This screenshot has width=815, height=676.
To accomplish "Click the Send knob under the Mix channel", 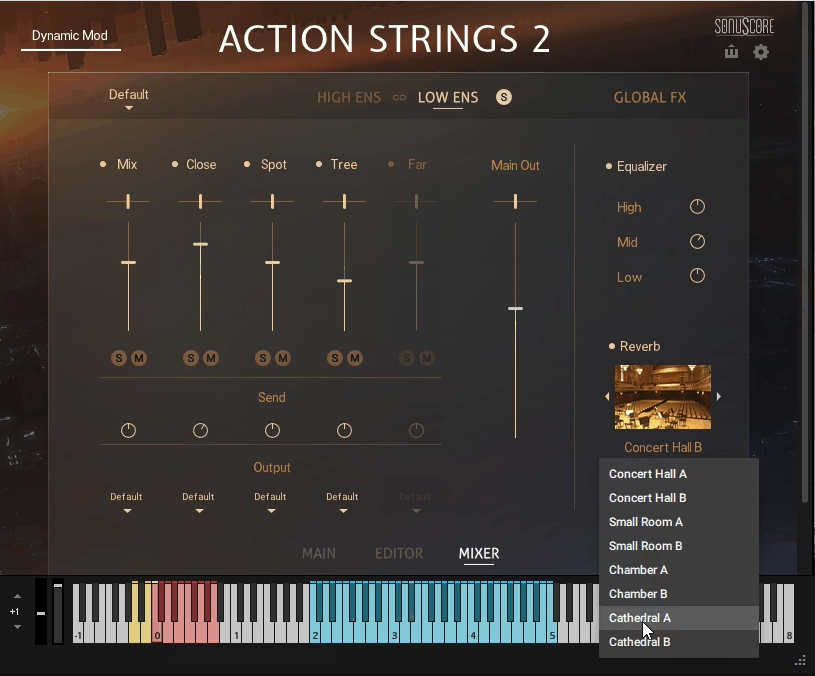I will [x=127, y=430].
